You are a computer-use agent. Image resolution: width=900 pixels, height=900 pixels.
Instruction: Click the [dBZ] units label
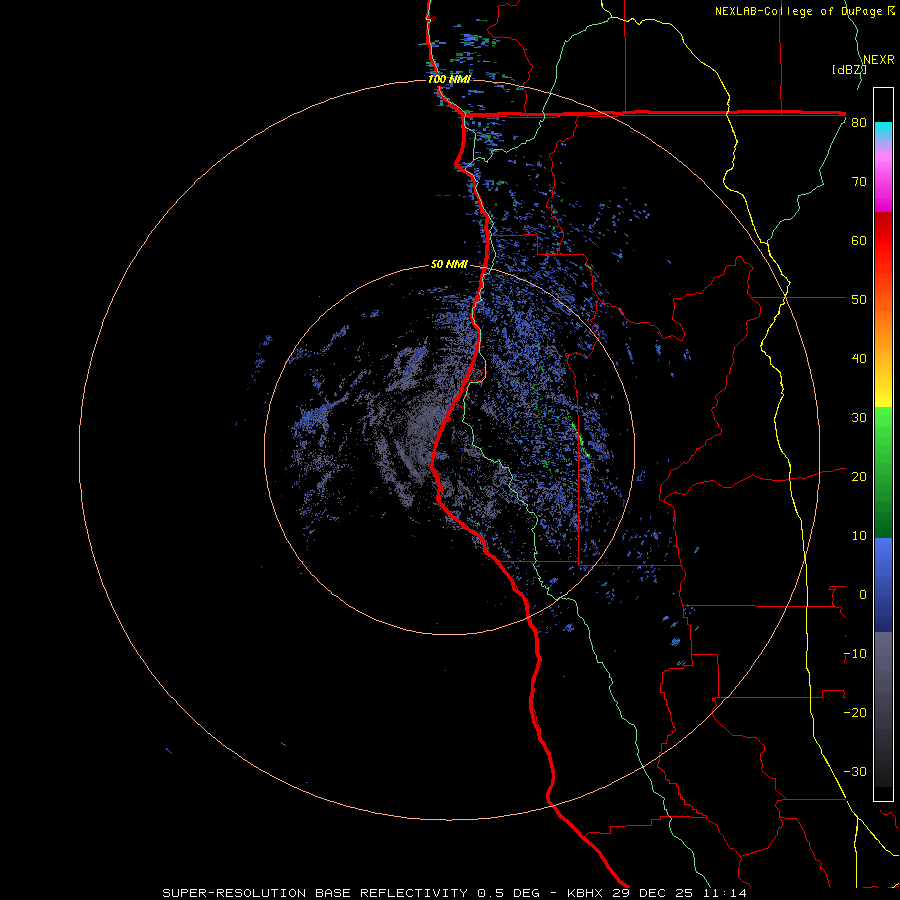point(849,70)
